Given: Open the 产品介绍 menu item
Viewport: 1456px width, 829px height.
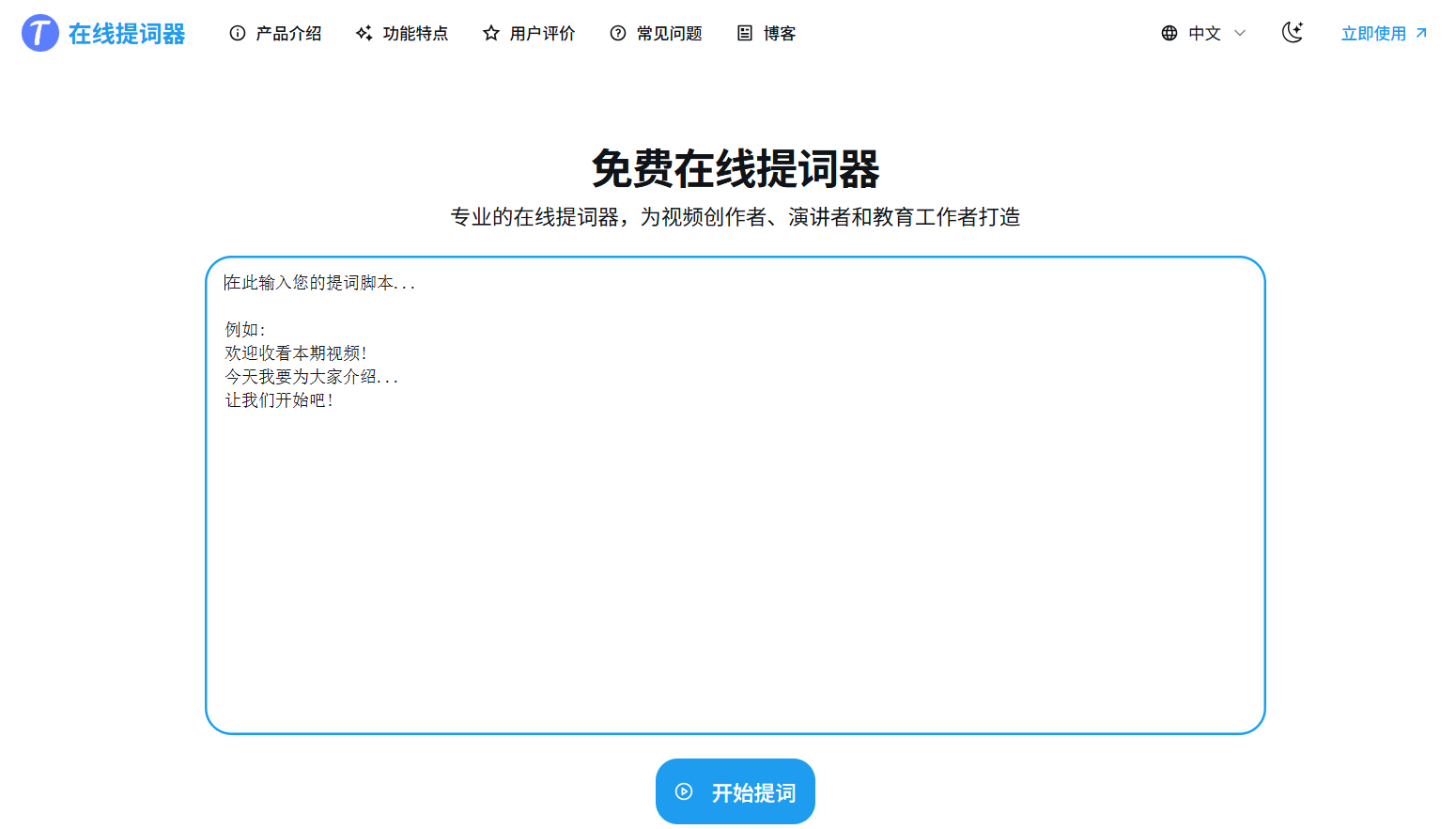Looking at the screenshot, I should pos(288,34).
